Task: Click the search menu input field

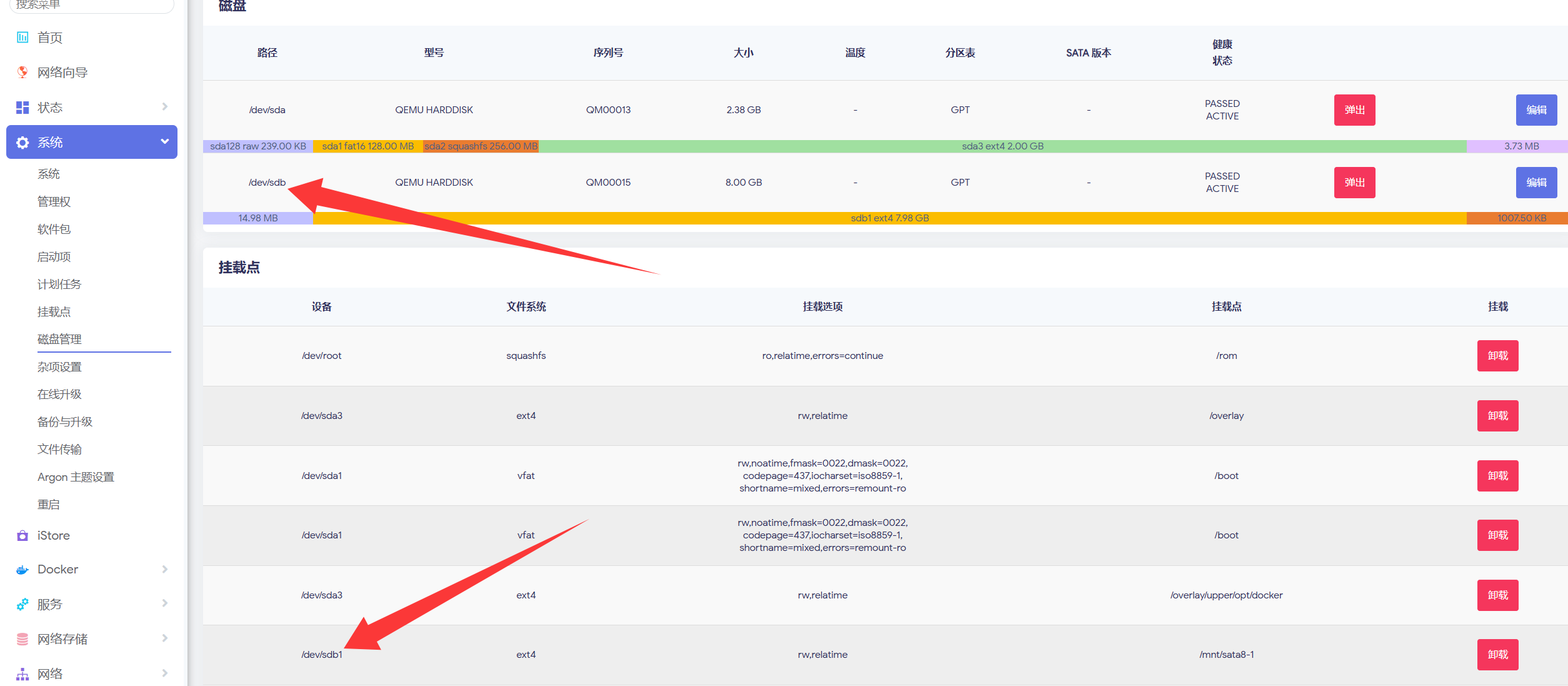Action: coord(91,5)
